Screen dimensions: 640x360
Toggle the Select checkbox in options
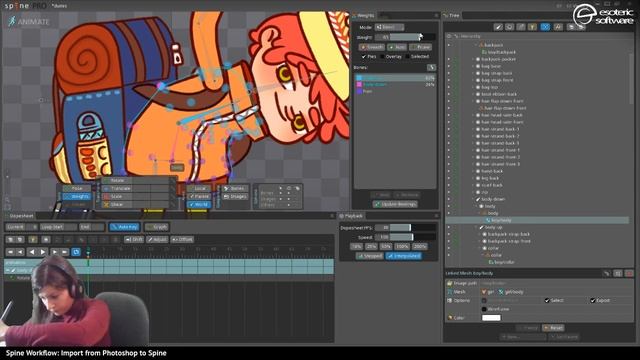point(547,300)
